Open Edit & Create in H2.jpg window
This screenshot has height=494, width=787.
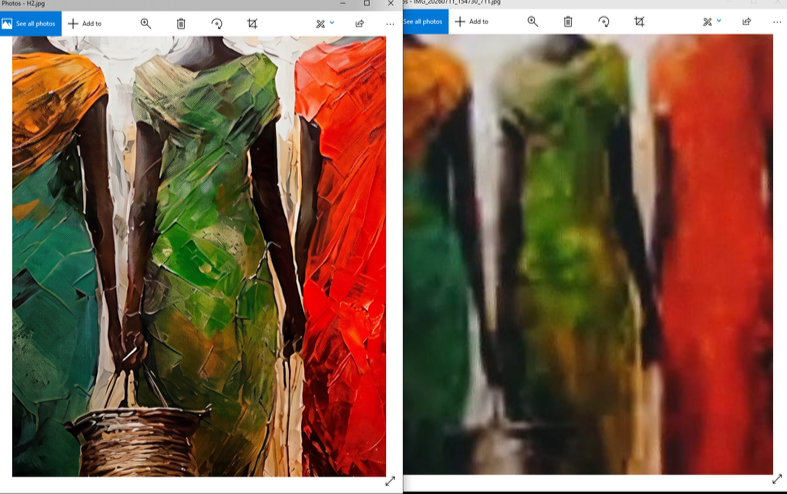(x=320, y=24)
